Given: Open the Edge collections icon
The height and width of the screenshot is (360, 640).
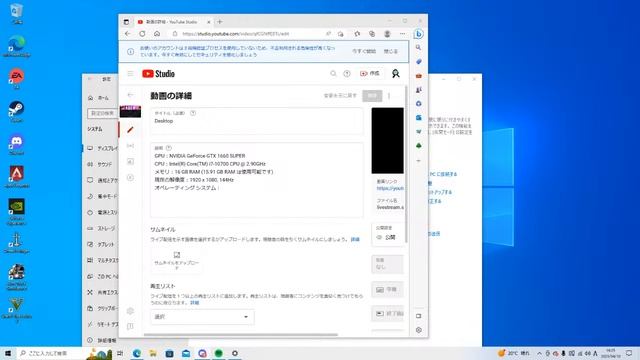Looking at the screenshot, I should pyautogui.click(x=372, y=34).
